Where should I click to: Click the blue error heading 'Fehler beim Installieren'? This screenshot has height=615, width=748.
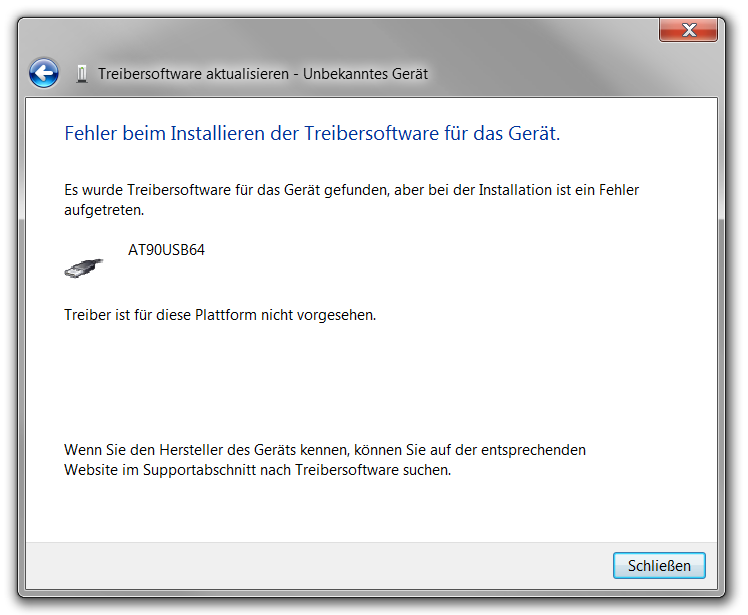coord(312,134)
